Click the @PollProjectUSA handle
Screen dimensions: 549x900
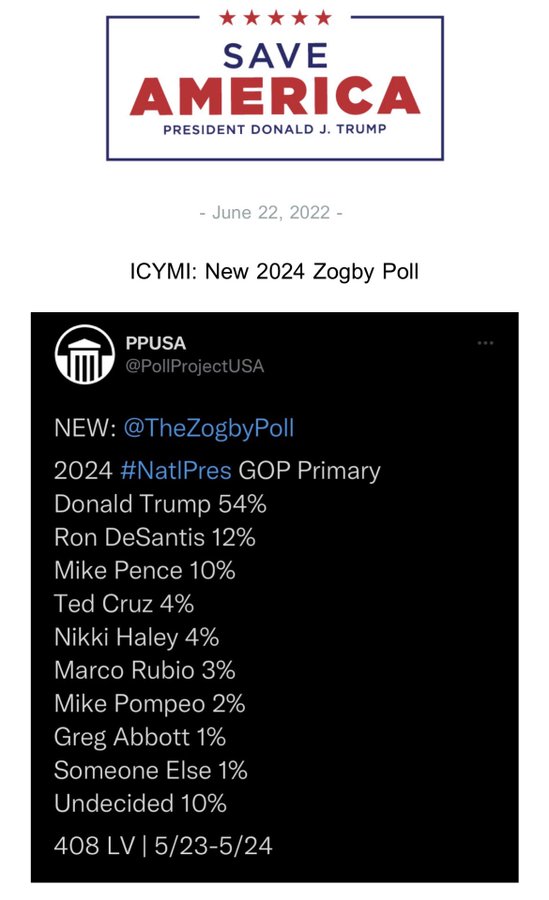pyautogui.click(x=195, y=366)
